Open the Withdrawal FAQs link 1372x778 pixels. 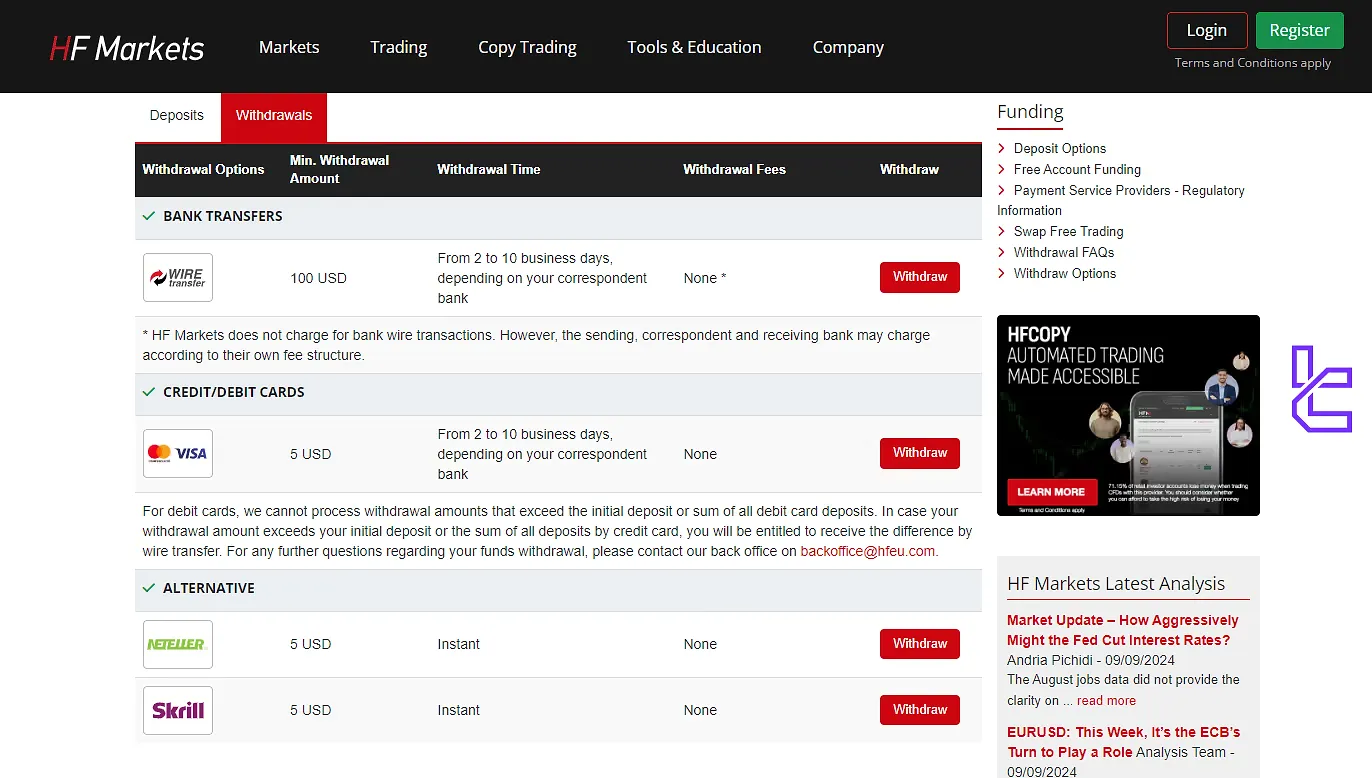1064,252
